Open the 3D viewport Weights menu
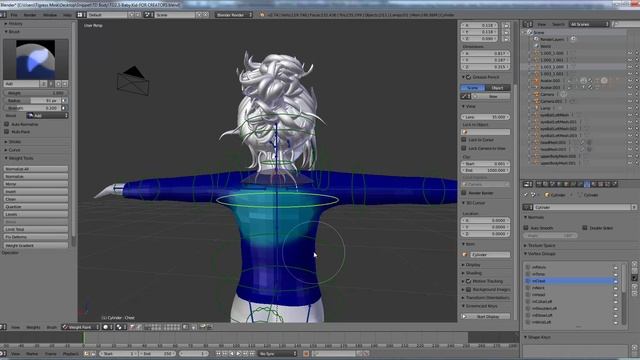 point(33,327)
